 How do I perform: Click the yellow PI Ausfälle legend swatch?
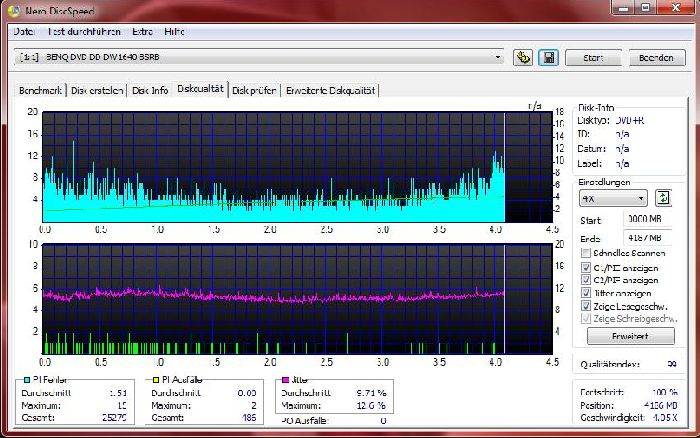[156, 380]
